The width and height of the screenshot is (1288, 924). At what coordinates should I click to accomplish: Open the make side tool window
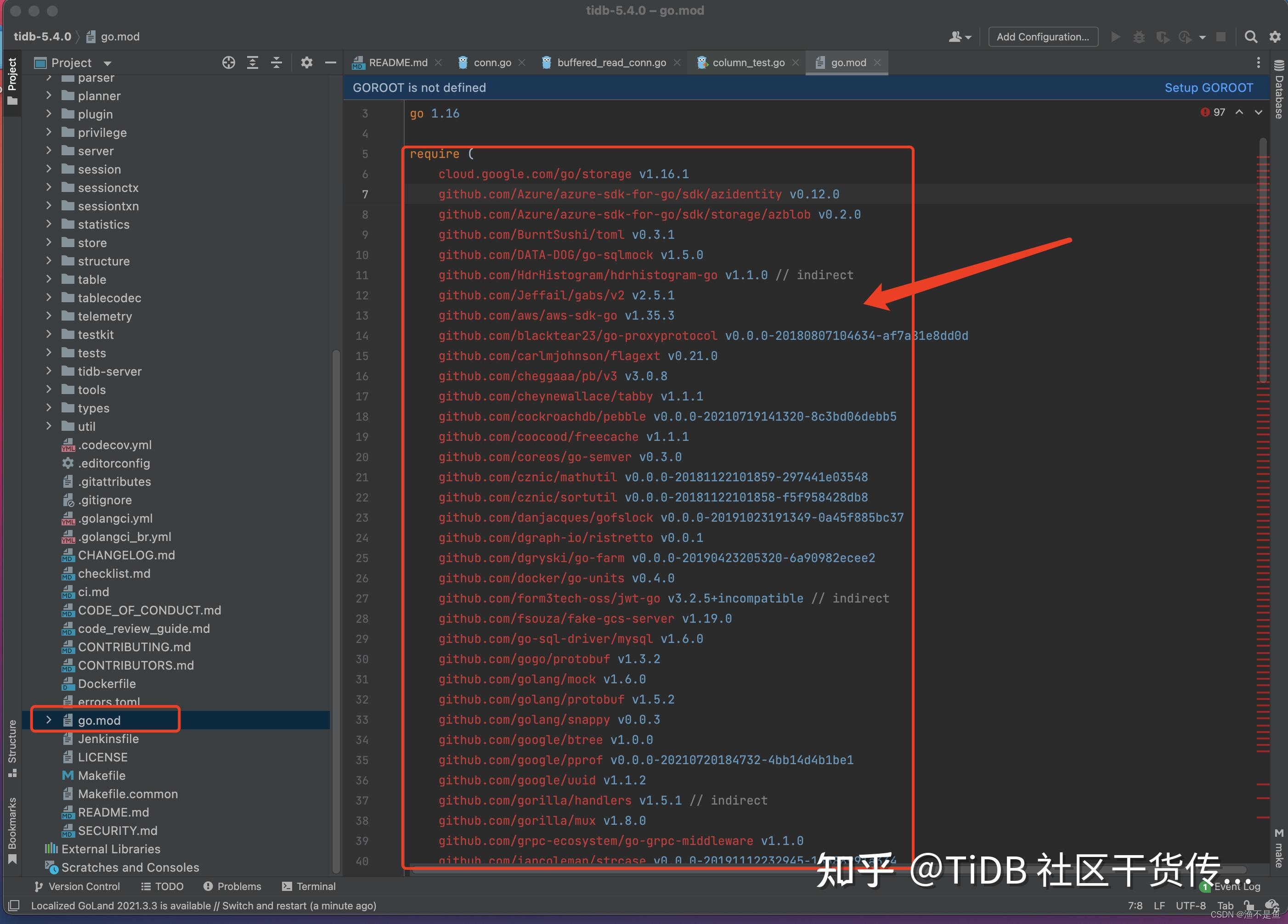pos(1279,848)
